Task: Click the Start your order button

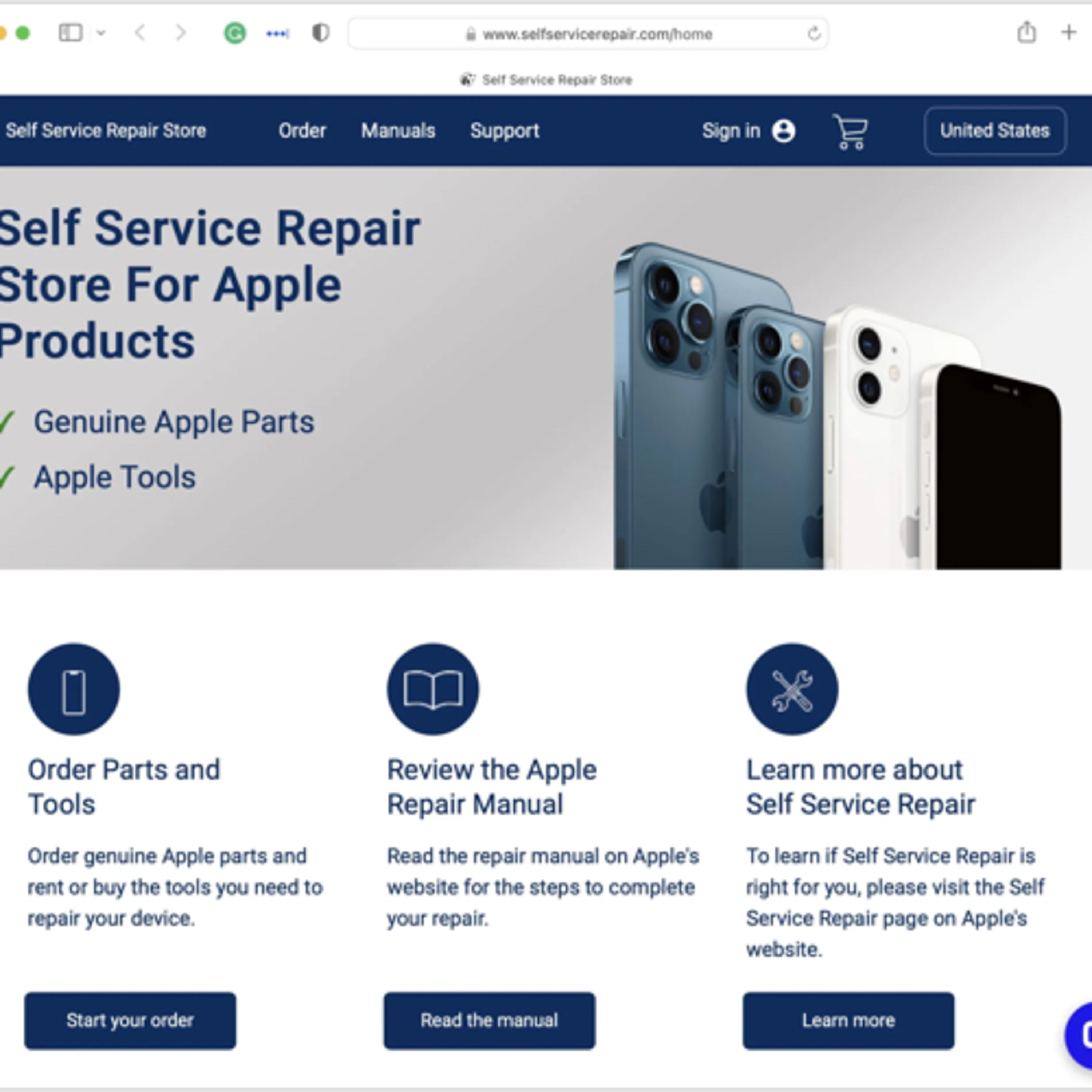Action: pyautogui.click(x=130, y=1020)
